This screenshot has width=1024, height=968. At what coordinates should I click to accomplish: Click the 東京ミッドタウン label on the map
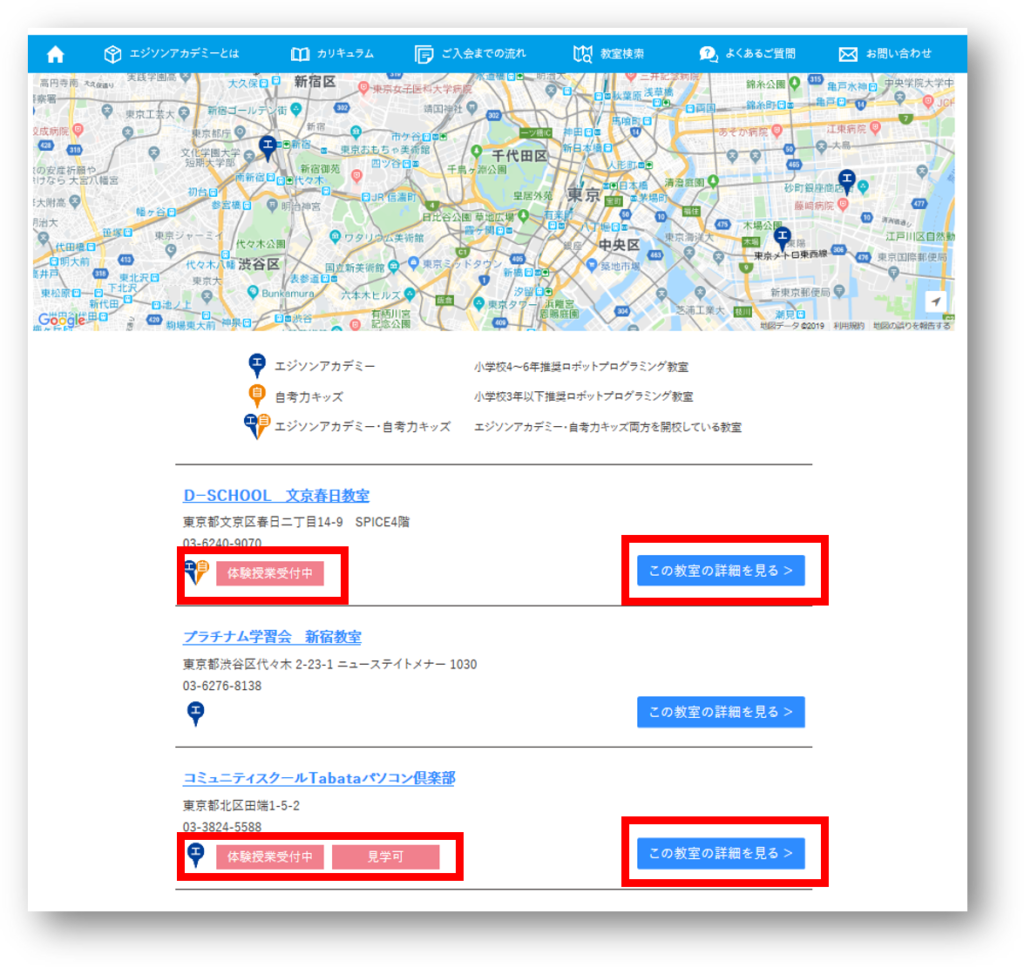point(462,264)
